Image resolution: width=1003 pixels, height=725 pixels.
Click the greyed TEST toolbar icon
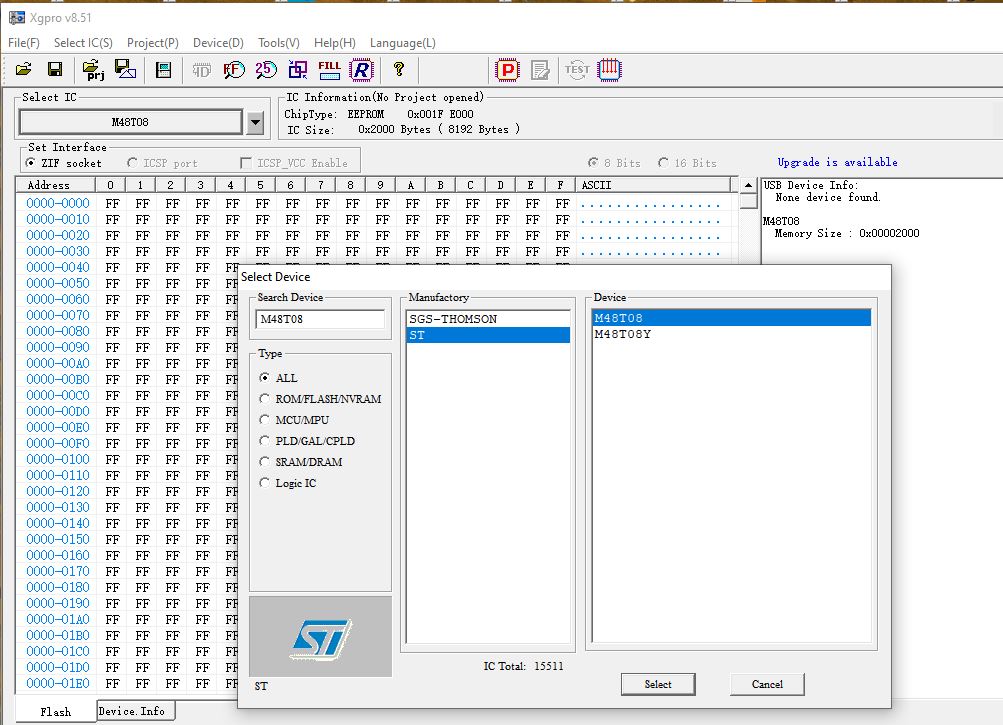coord(577,69)
